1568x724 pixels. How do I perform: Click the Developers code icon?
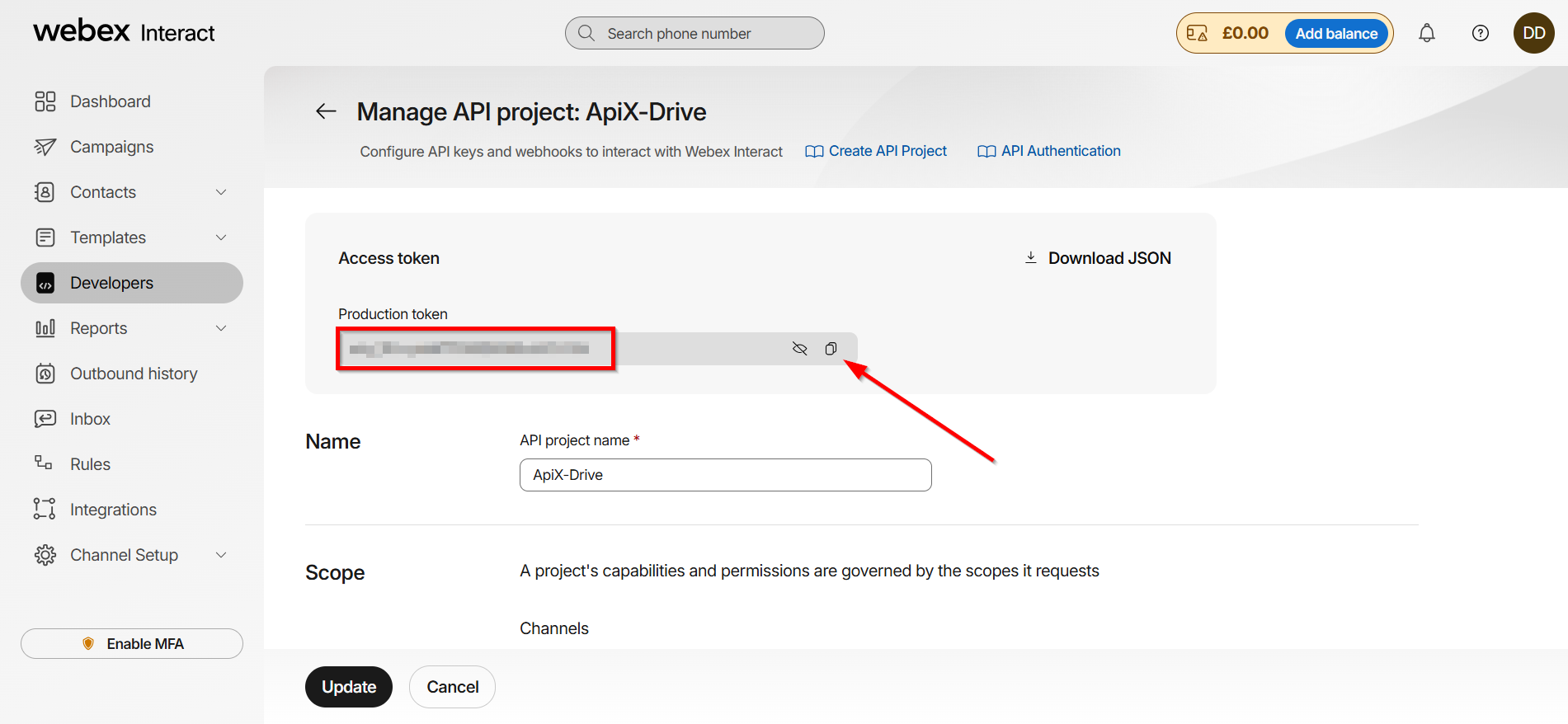point(45,283)
